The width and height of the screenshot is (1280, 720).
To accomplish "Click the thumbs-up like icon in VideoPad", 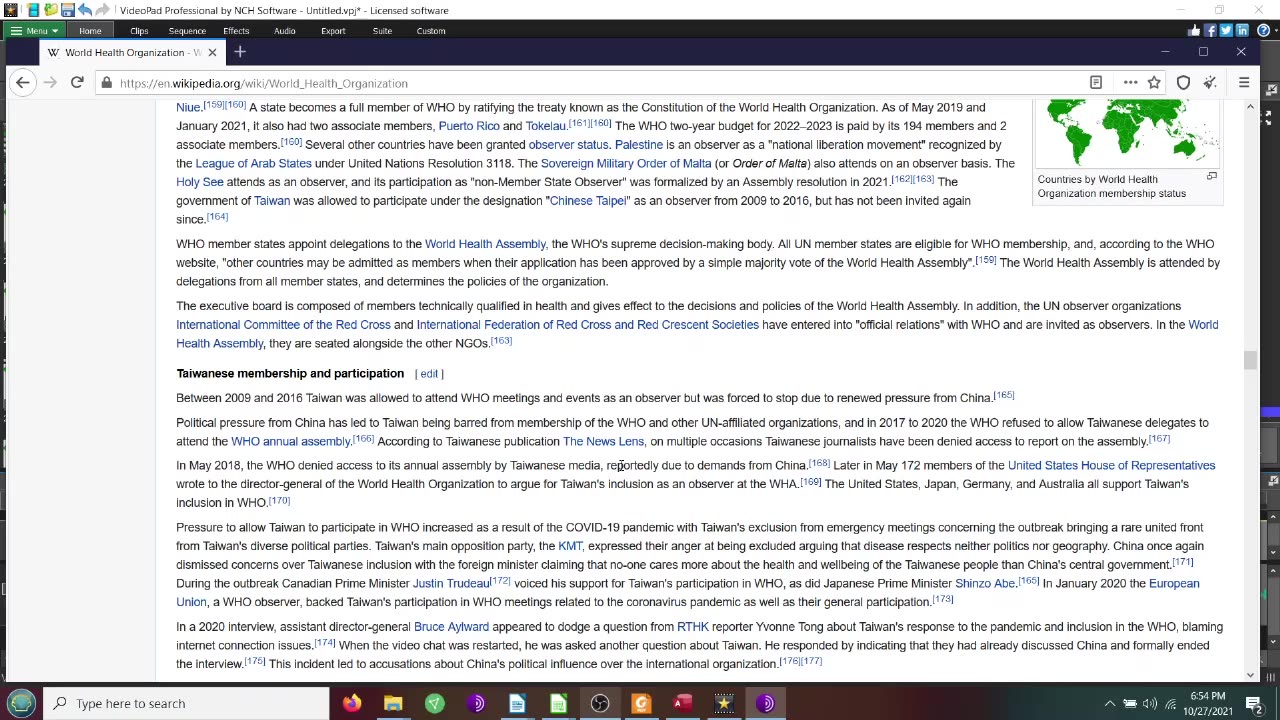I will click(x=1194, y=31).
